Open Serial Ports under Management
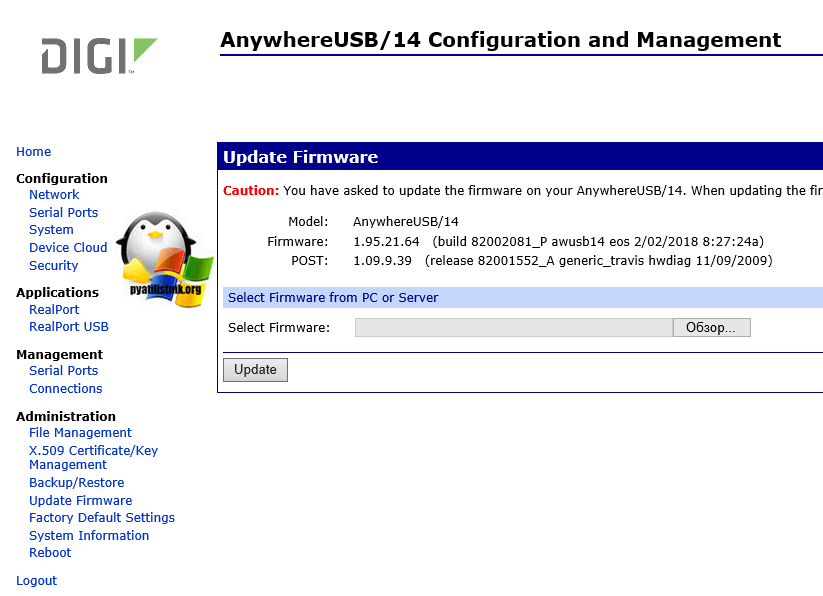 (x=64, y=370)
